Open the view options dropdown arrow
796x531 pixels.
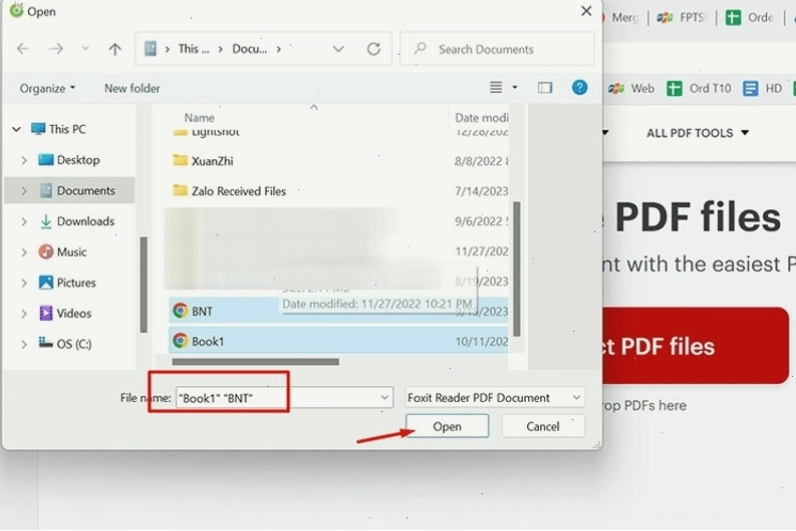pyautogui.click(x=515, y=87)
